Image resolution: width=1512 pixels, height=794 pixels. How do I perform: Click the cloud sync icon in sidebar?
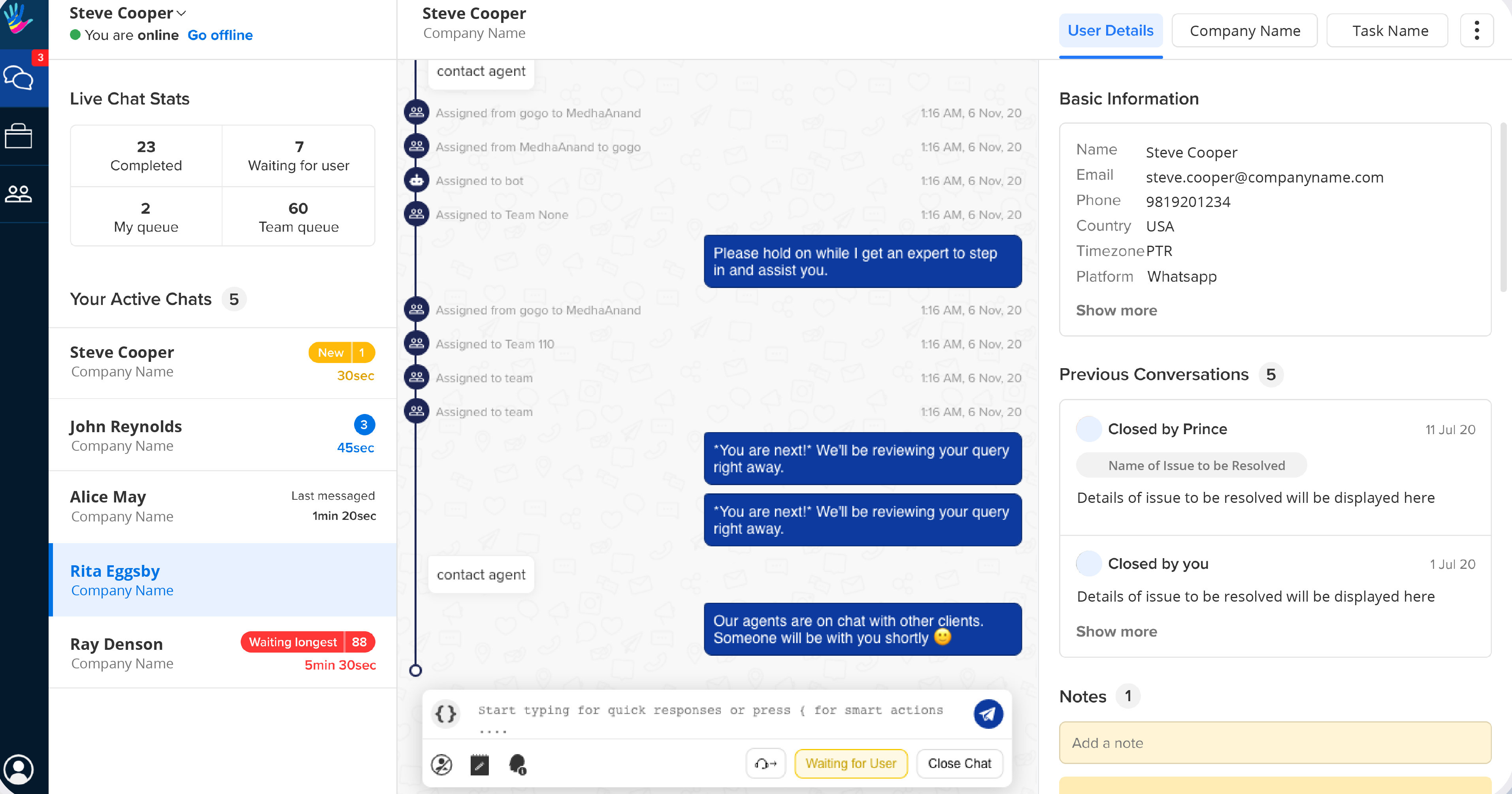(20, 78)
